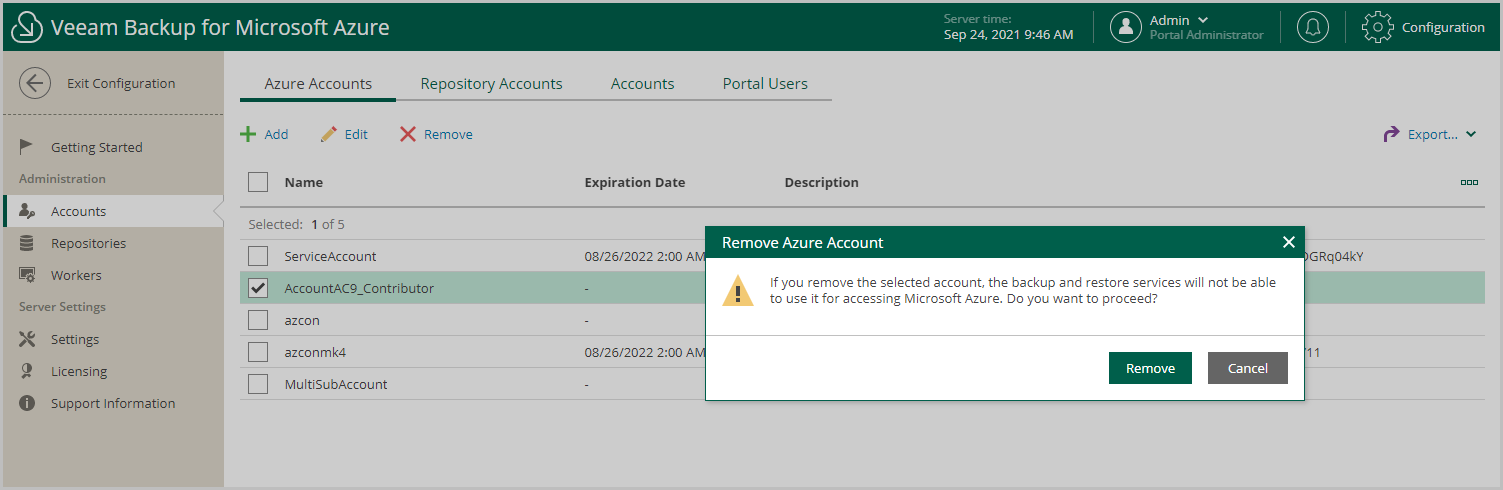Click the Add toolbar label
Viewport: 1503px width, 490px height.
276,134
